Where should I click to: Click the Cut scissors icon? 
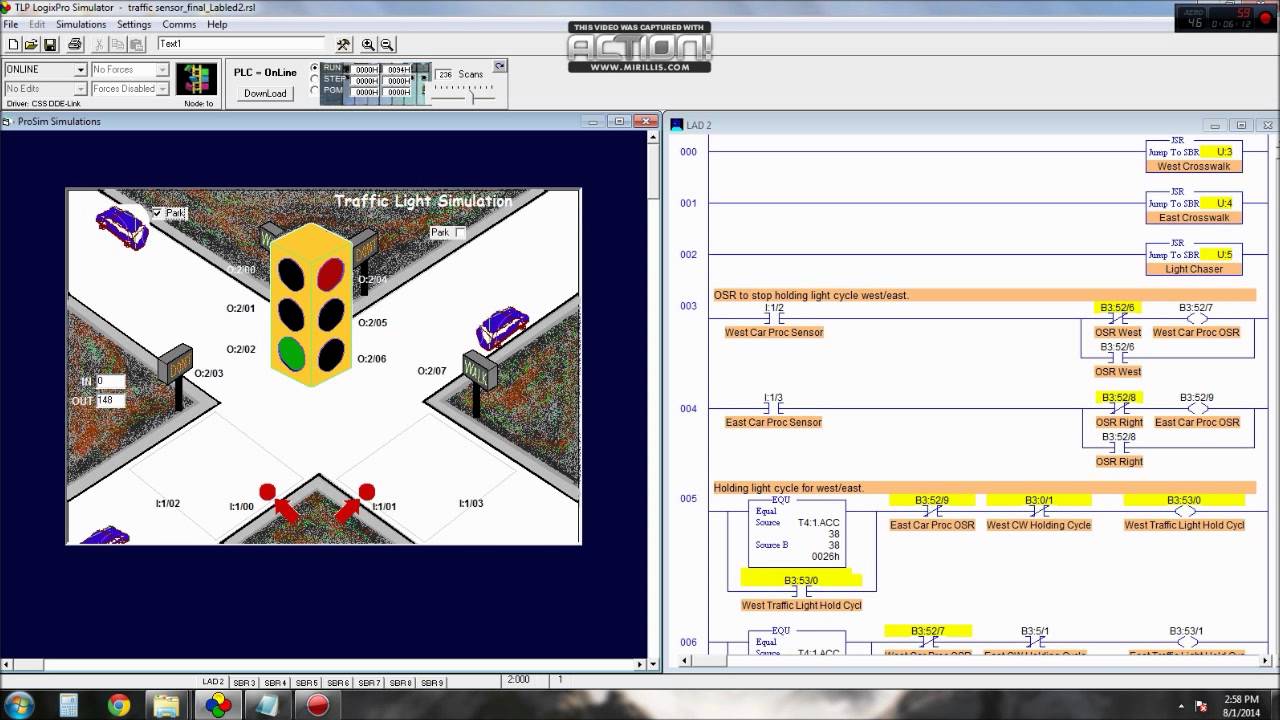click(x=99, y=44)
